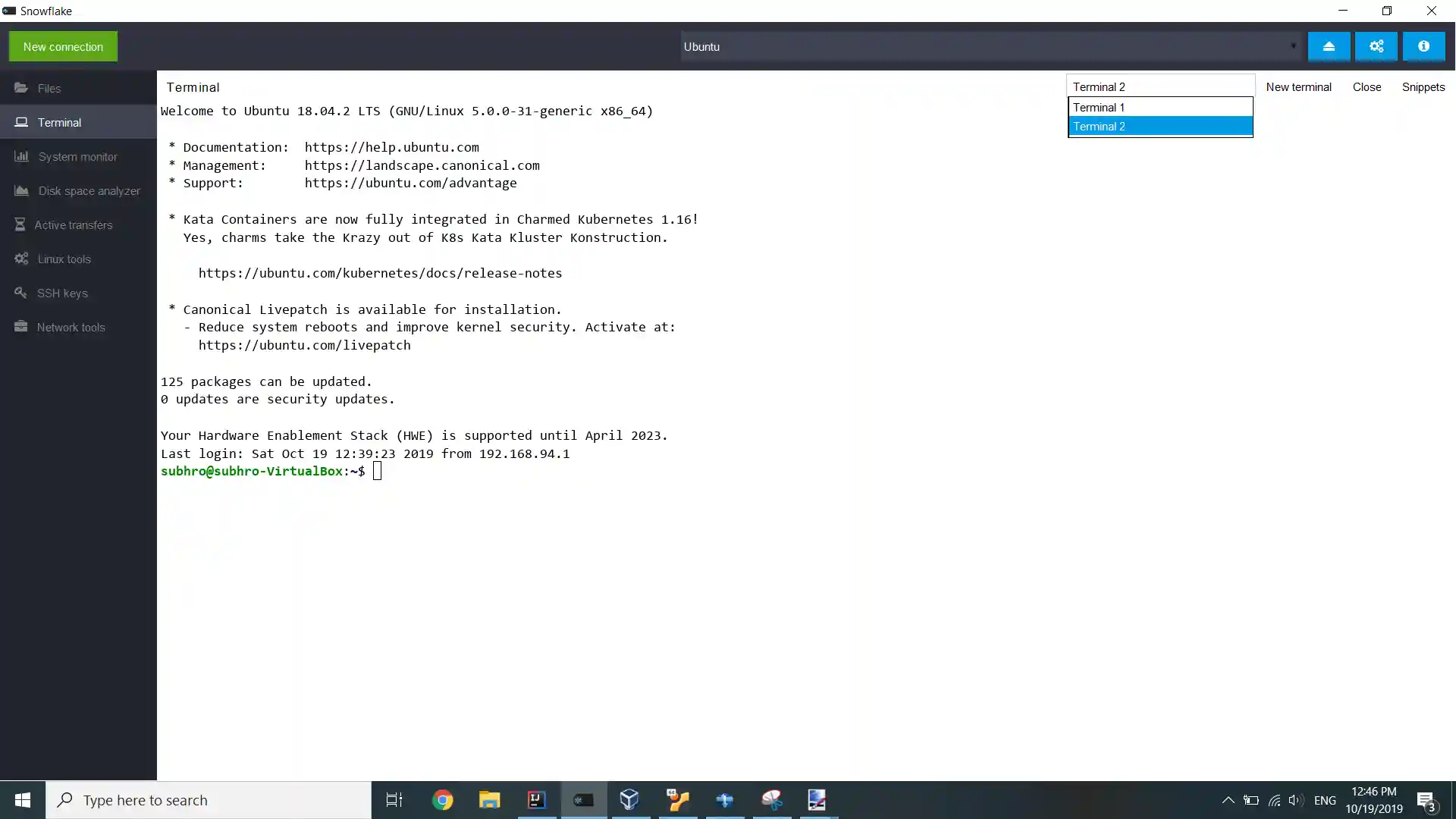Open Google Chrome from the taskbar
This screenshot has width=1456, height=819.
442,800
